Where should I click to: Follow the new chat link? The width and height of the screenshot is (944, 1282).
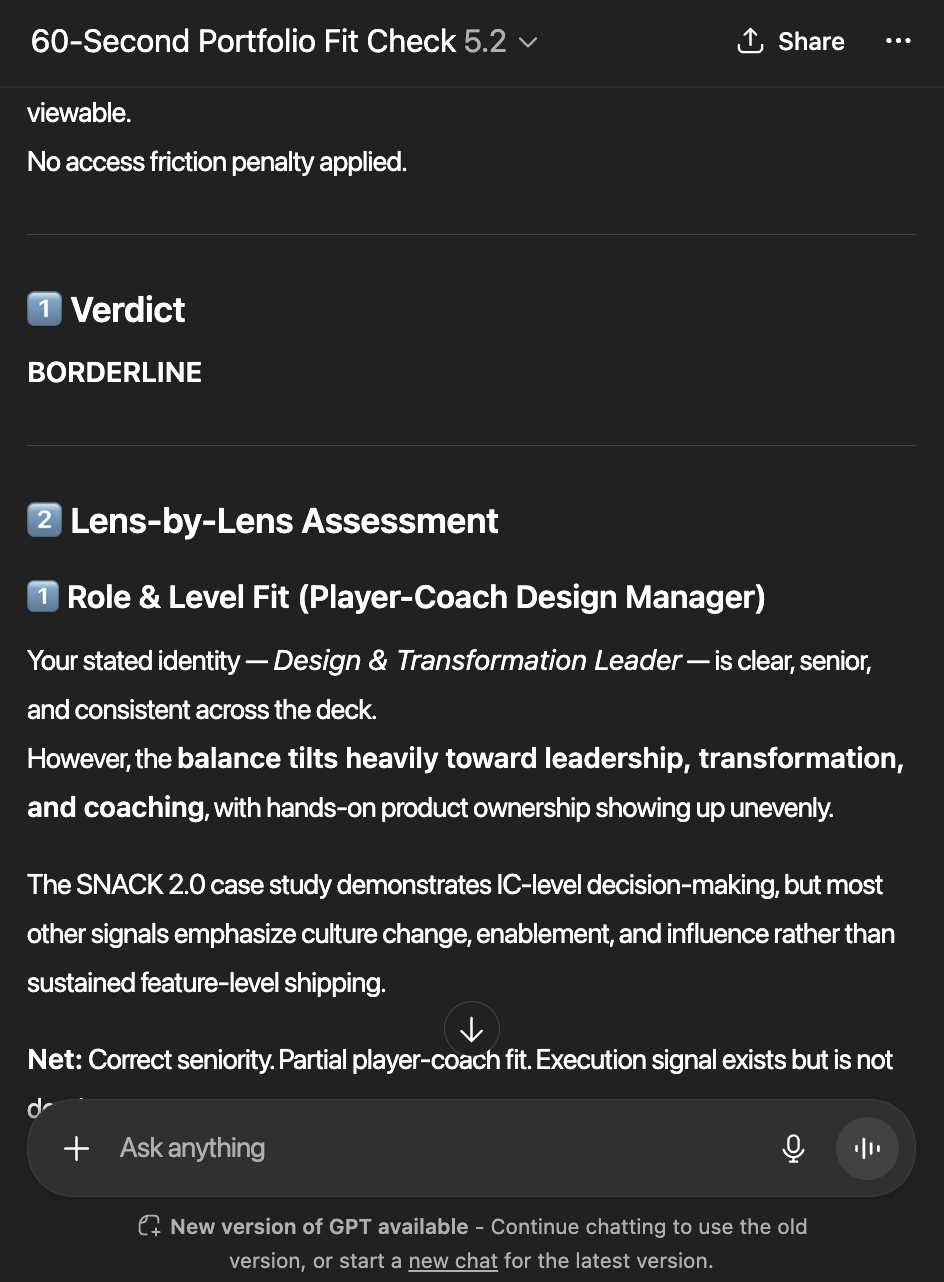point(453,1261)
